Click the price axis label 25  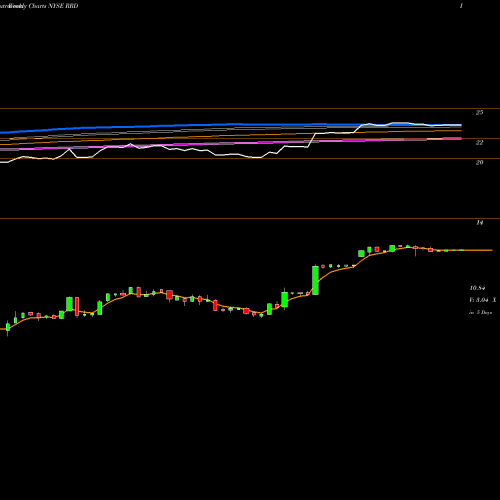[479, 113]
